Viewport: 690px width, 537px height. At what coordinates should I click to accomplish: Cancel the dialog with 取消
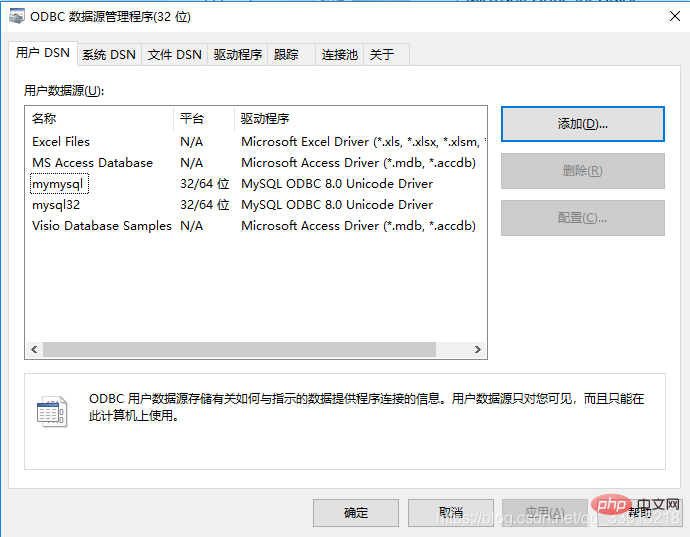[x=451, y=513]
